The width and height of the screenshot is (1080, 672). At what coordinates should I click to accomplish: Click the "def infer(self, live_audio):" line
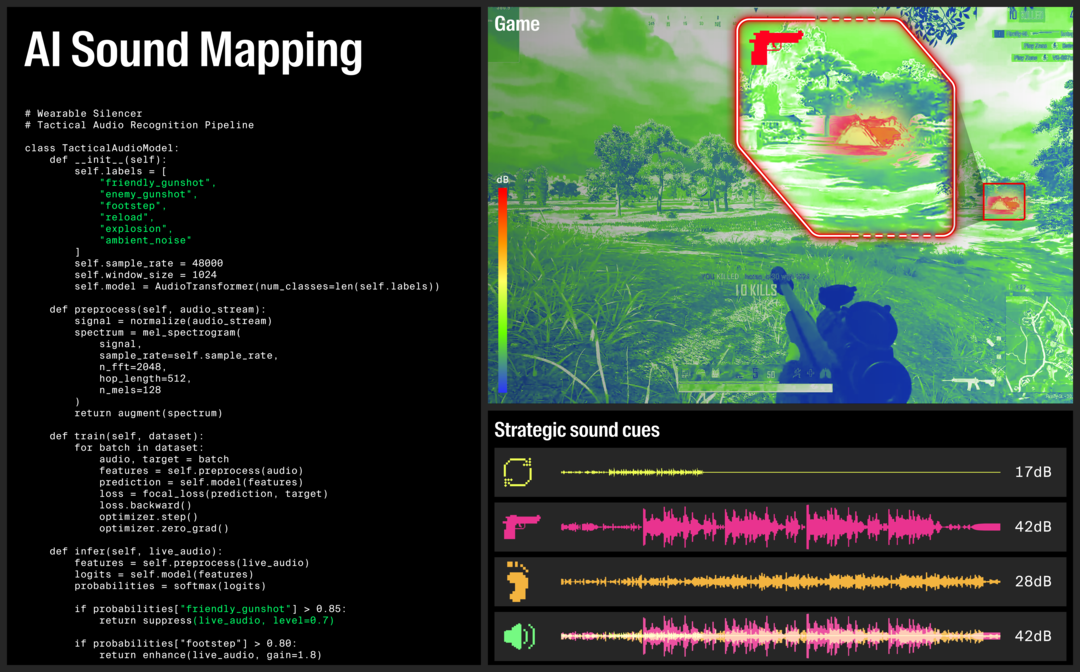(x=136, y=551)
